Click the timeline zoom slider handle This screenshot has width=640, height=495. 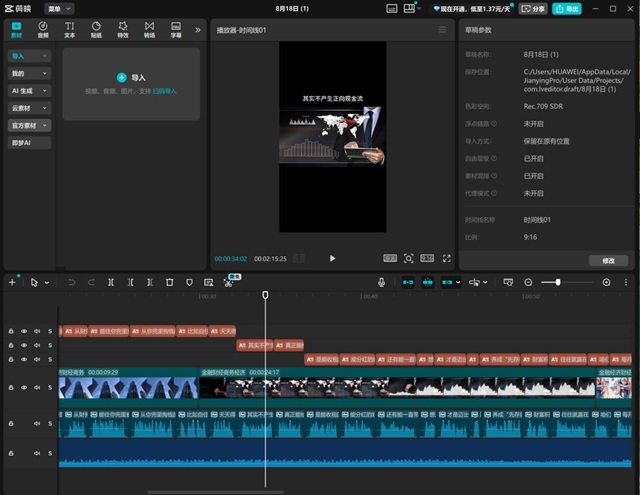[x=558, y=282]
